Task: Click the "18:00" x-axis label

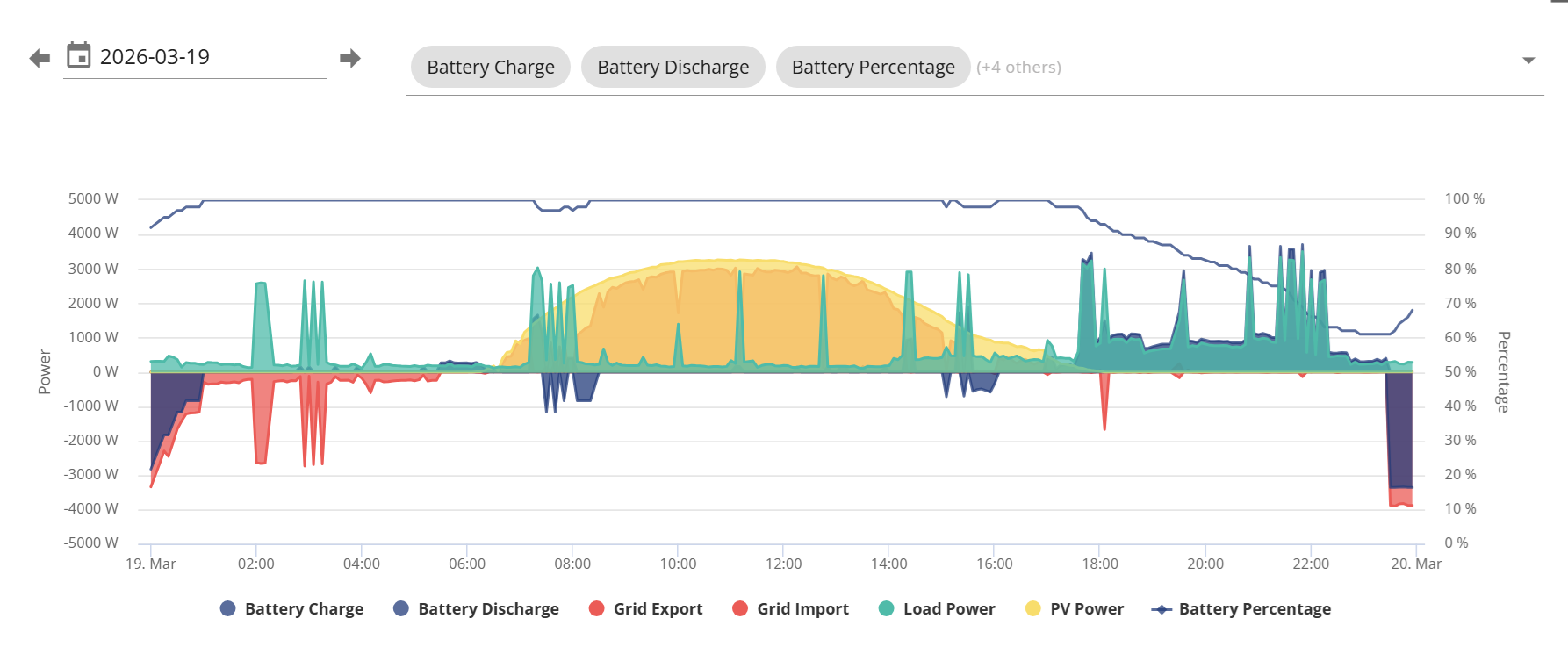Action: coord(1100,564)
